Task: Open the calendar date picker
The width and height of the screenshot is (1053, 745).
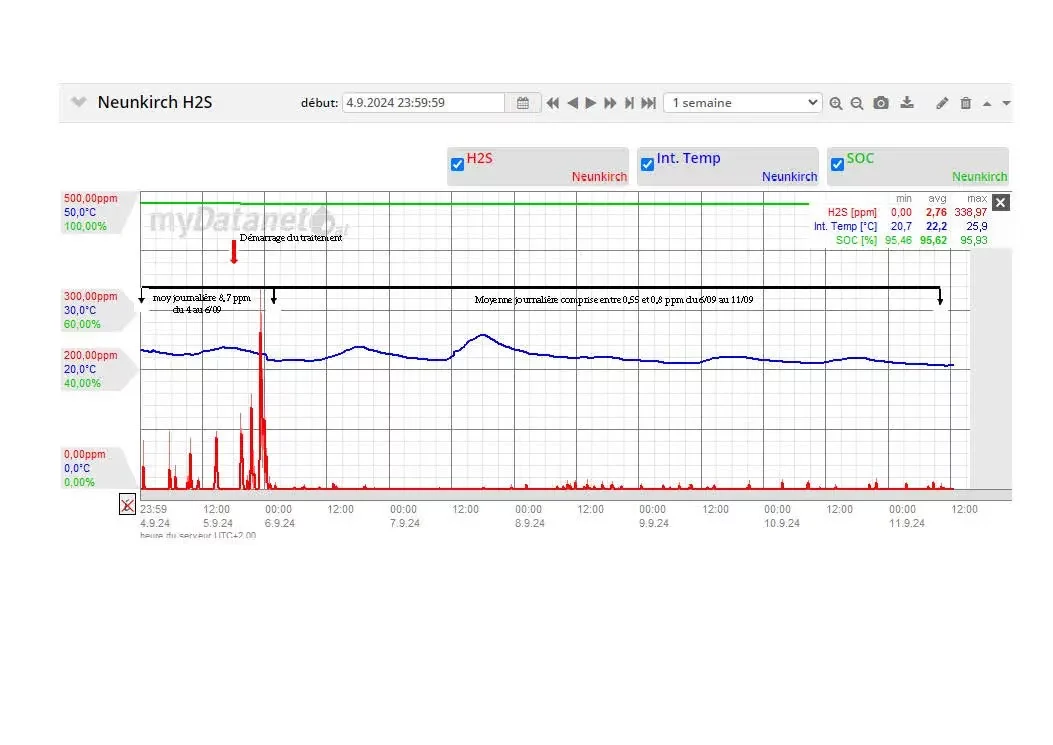Action: coord(523,103)
